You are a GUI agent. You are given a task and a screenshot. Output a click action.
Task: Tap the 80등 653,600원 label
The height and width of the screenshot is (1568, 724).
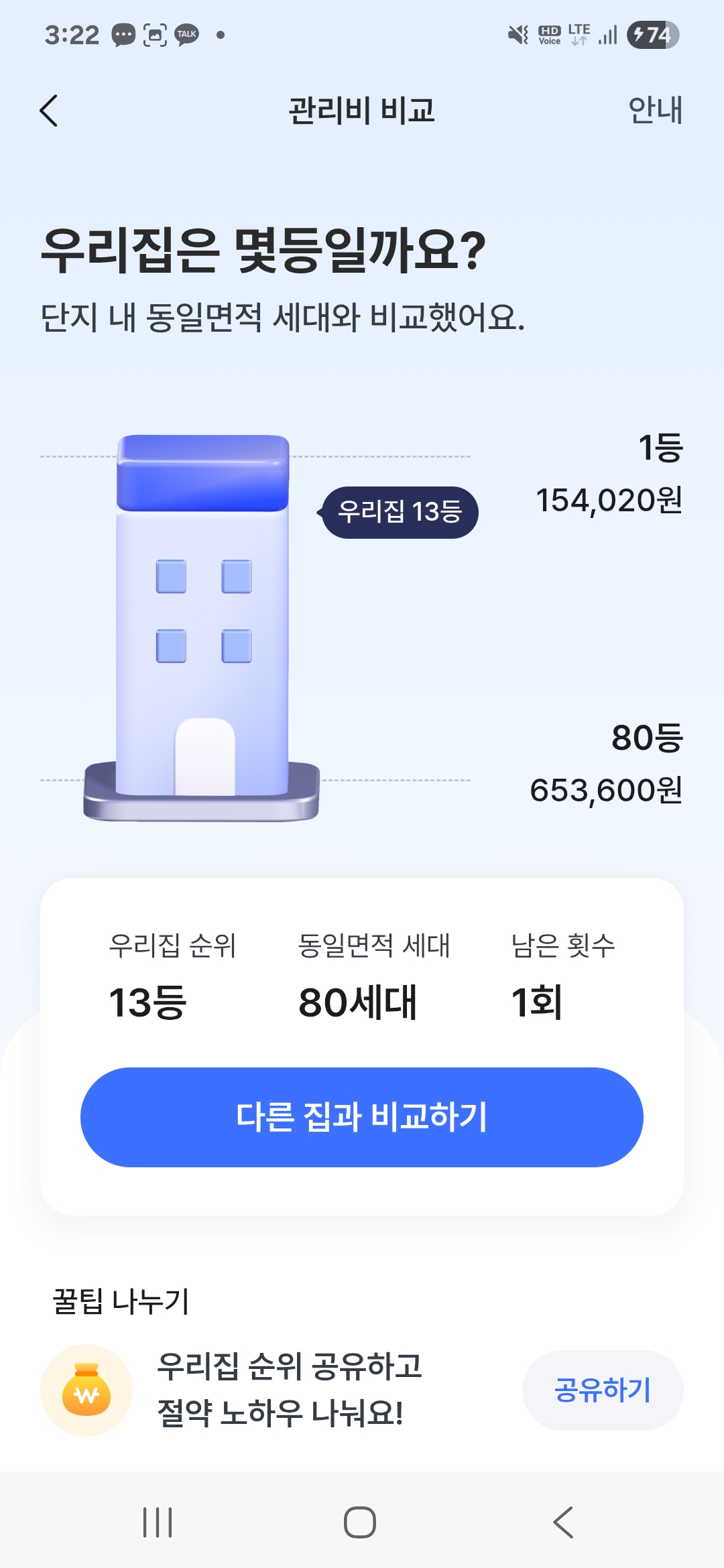point(606,764)
